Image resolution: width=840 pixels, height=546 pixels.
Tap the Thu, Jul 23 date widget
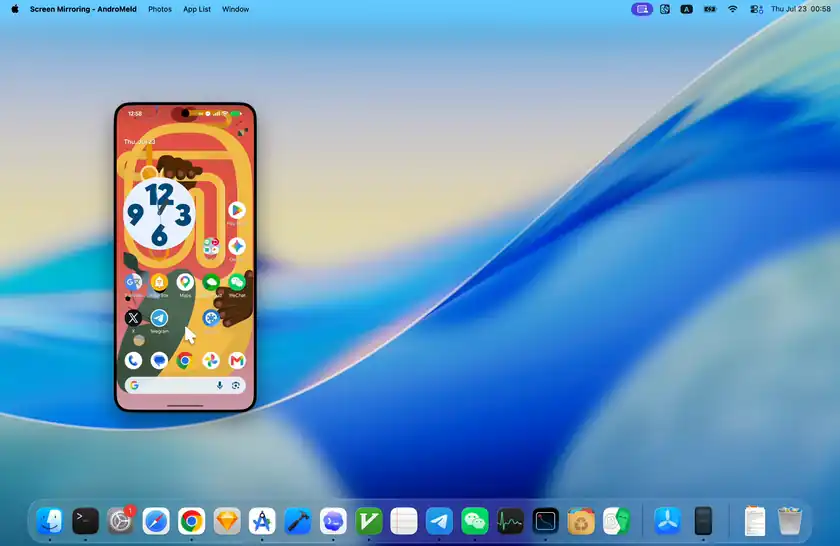tap(139, 141)
